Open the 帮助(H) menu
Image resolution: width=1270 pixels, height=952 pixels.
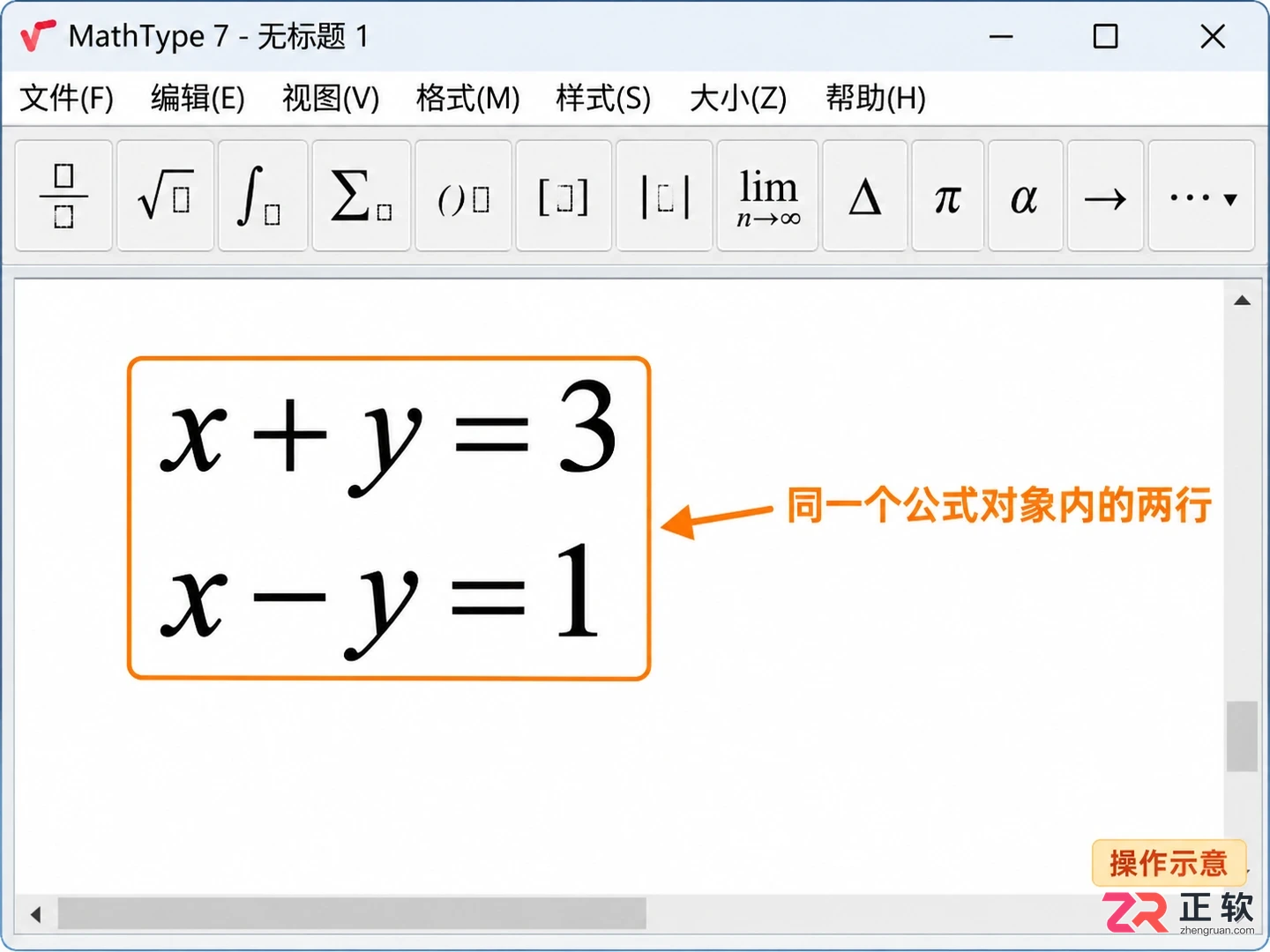[x=876, y=98]
